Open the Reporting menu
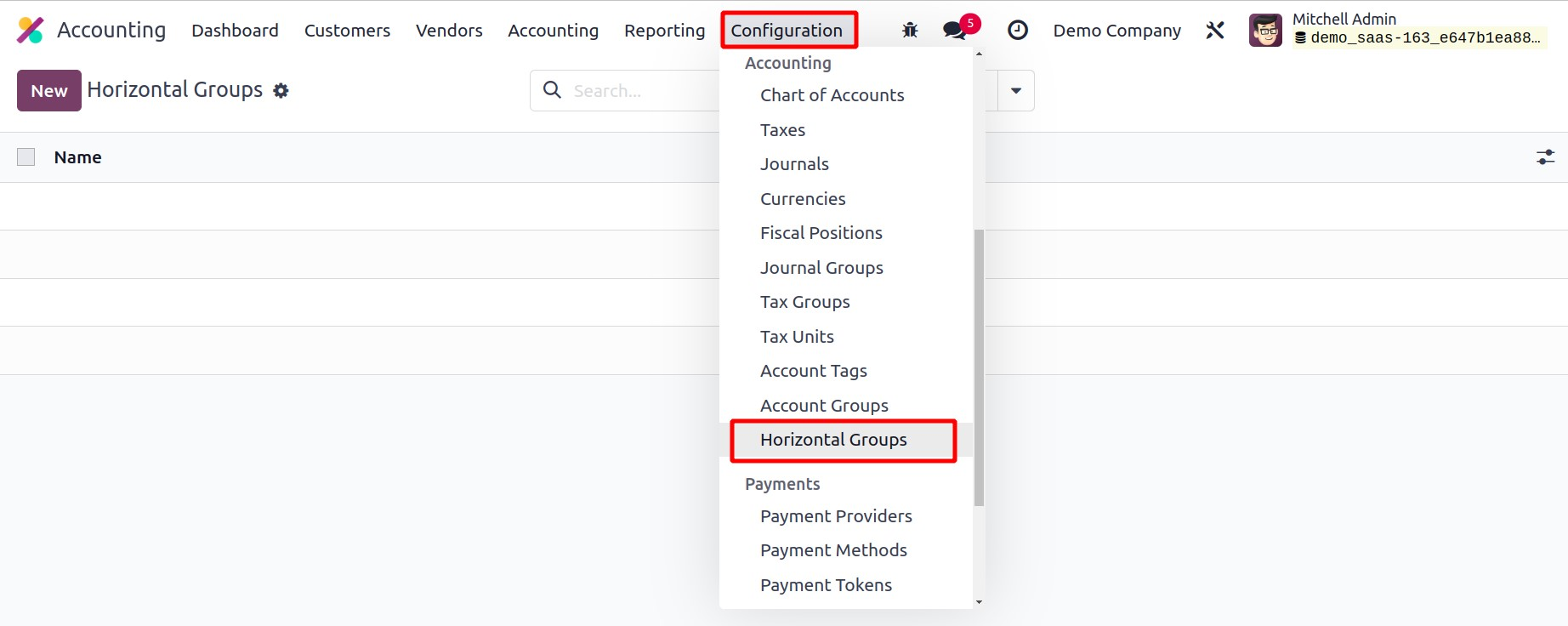This screenshot has height=626, width=1568. [664, 31]
